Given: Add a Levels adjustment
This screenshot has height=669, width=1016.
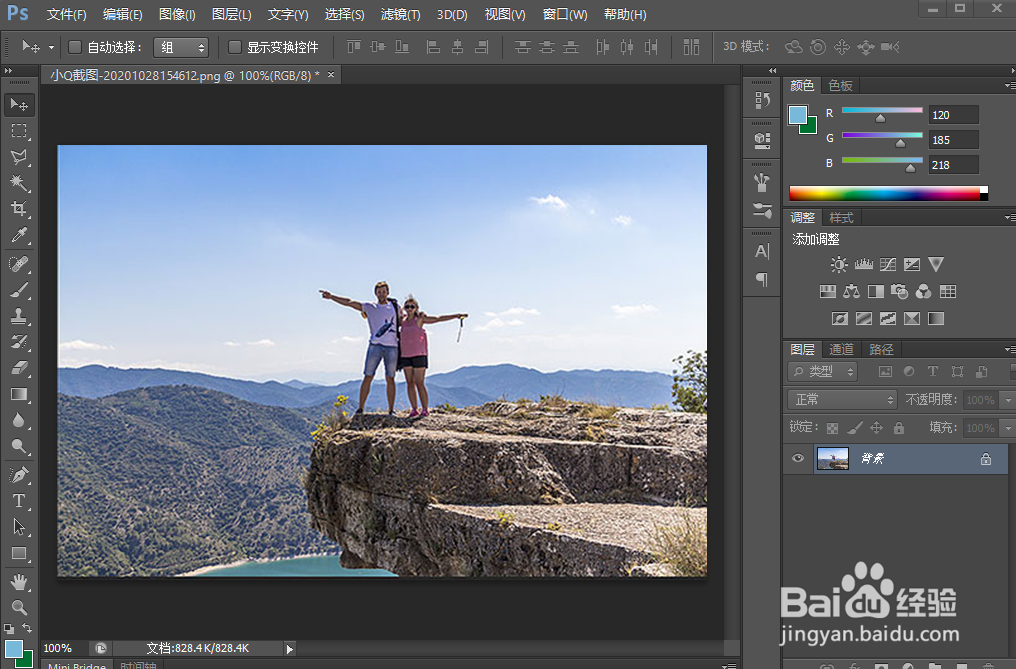Looking at the screenshot, I should 863,264.
